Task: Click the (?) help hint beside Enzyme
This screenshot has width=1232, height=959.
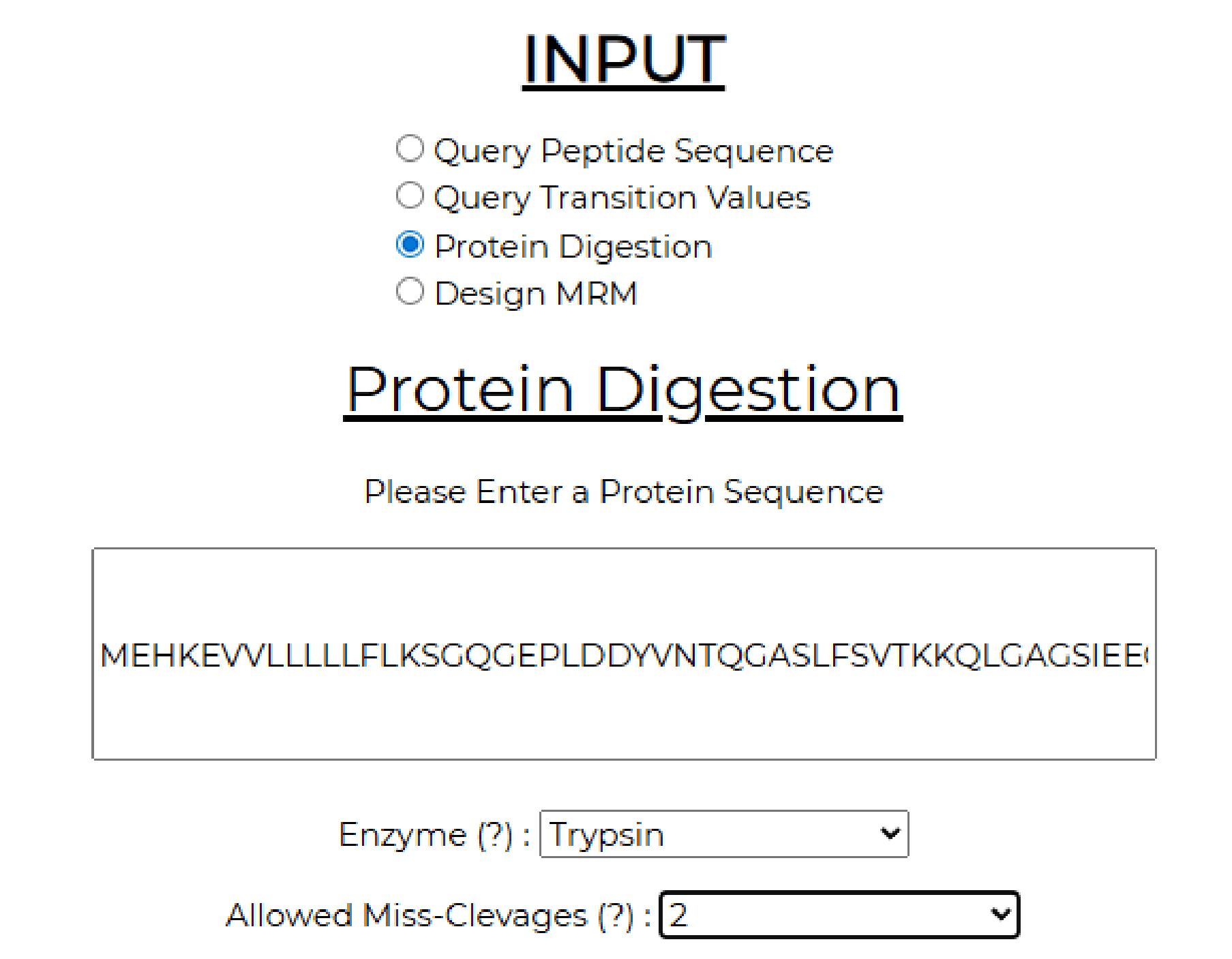Action: click(x=494, y=835)
